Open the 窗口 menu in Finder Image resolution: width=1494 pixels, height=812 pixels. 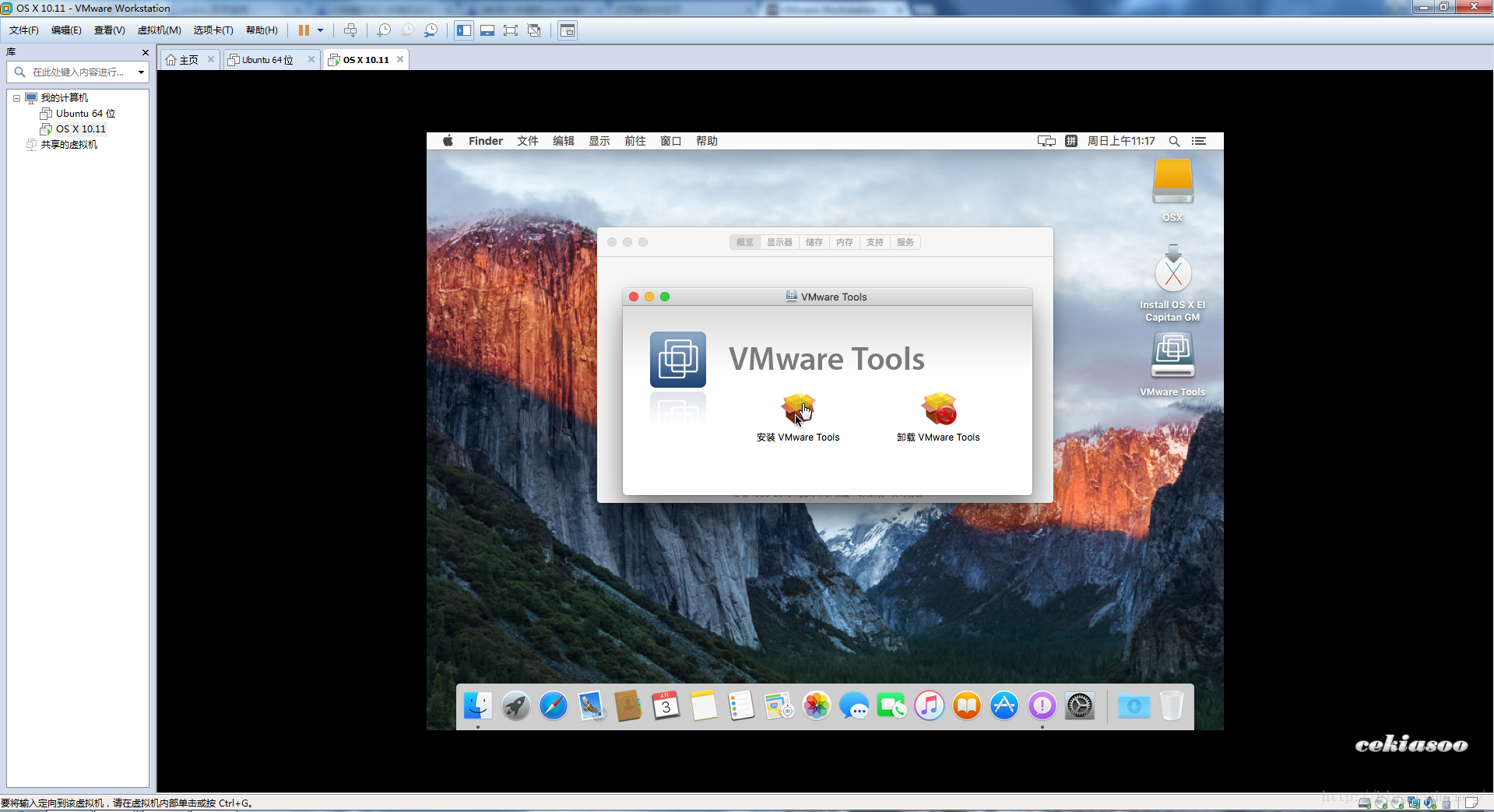(671, 141)
